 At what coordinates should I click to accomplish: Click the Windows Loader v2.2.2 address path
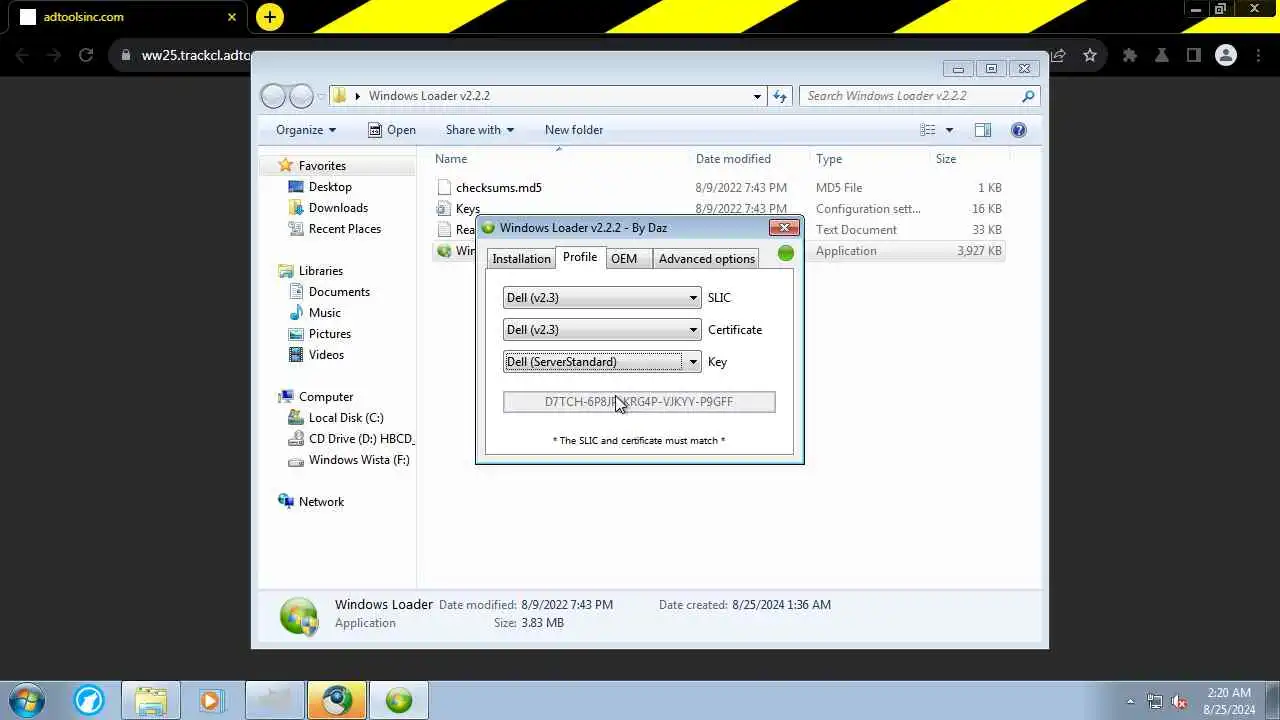(x=429, y=96)
